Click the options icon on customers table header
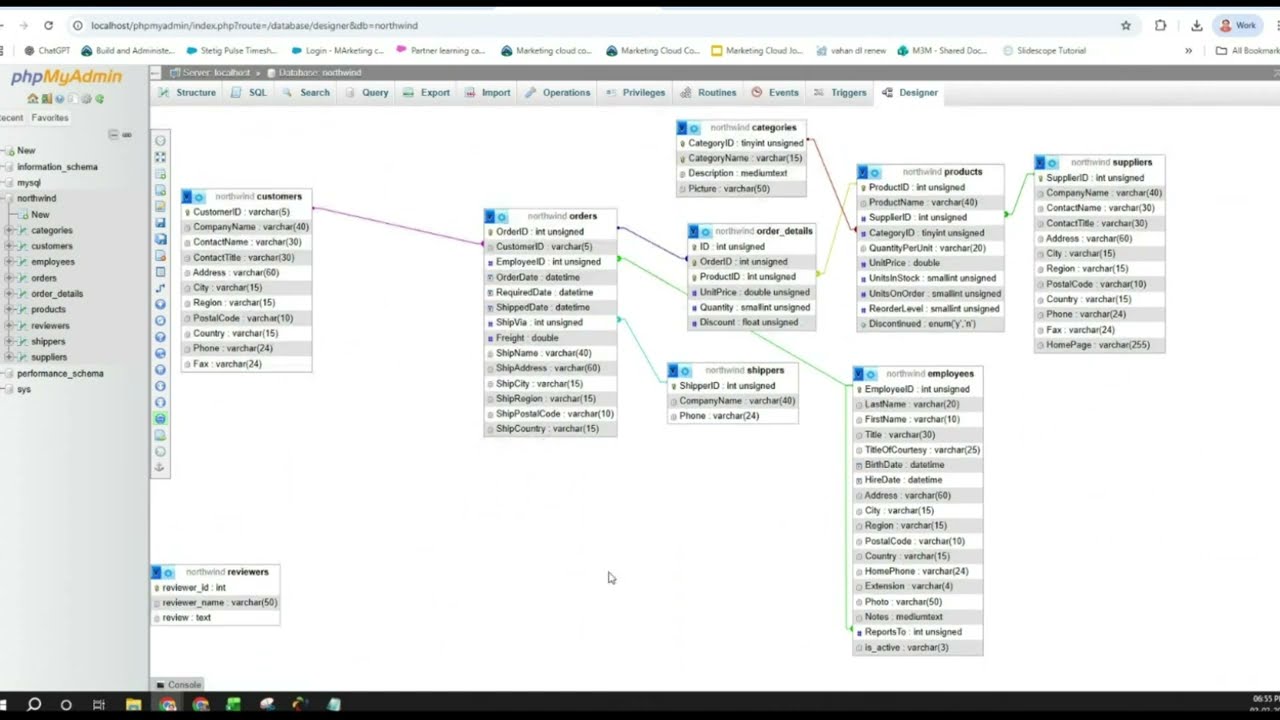1280x720 pixels. [x=199, y=197]
